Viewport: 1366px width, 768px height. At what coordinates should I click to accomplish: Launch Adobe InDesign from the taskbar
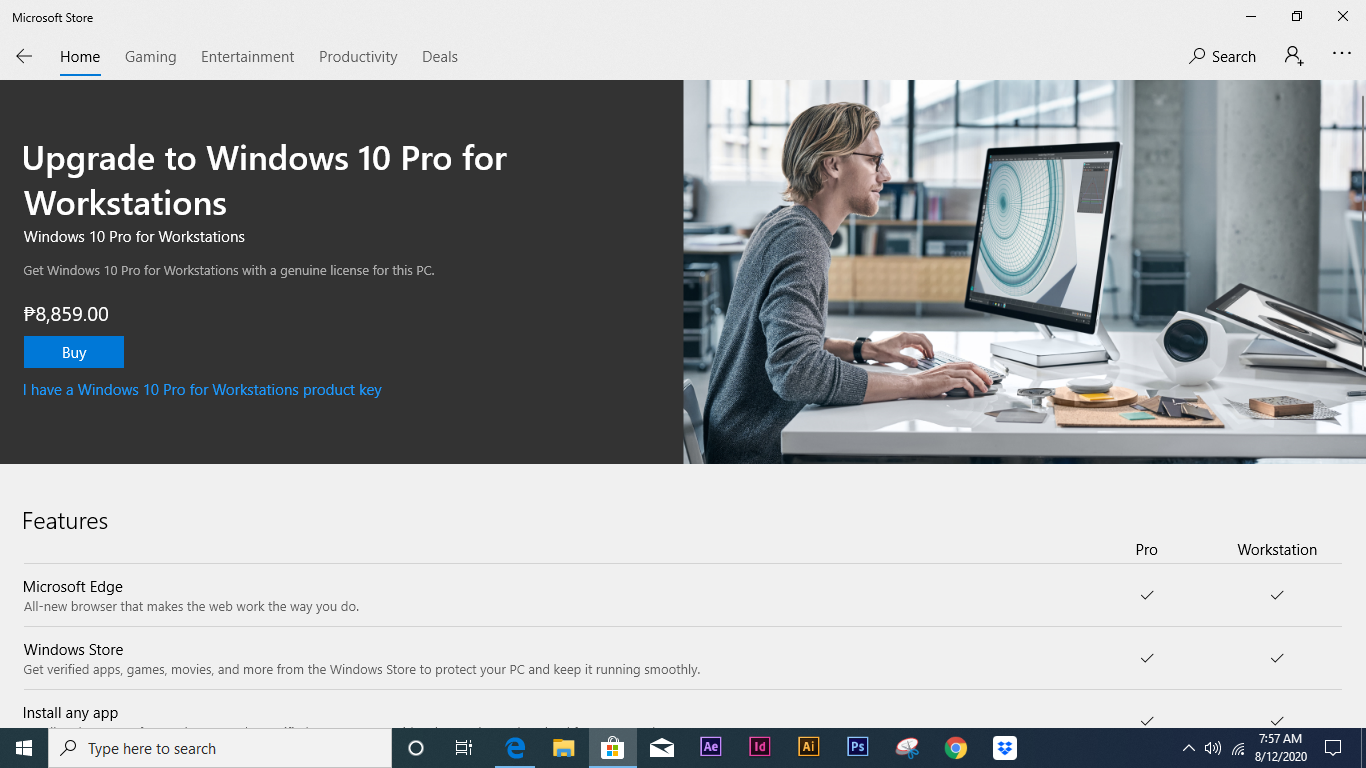tap(760, 747)
